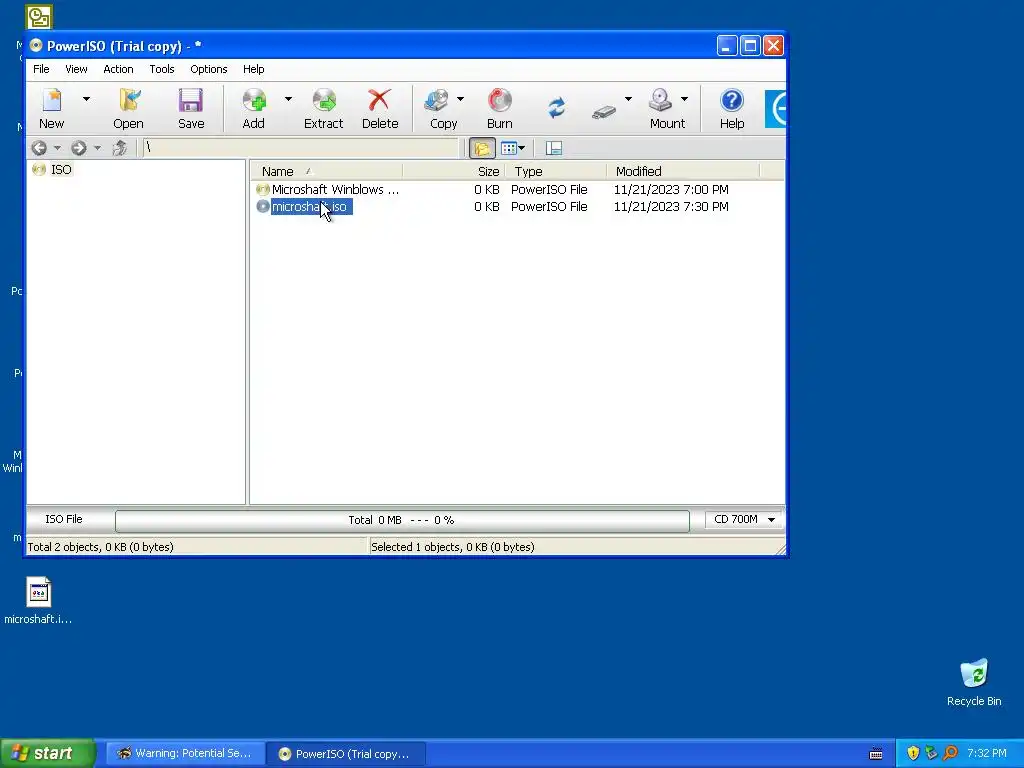Open the view mode dropdown button
This screenshot has height=768, width=1024.
pyautogui.click(x=513, y=148)
